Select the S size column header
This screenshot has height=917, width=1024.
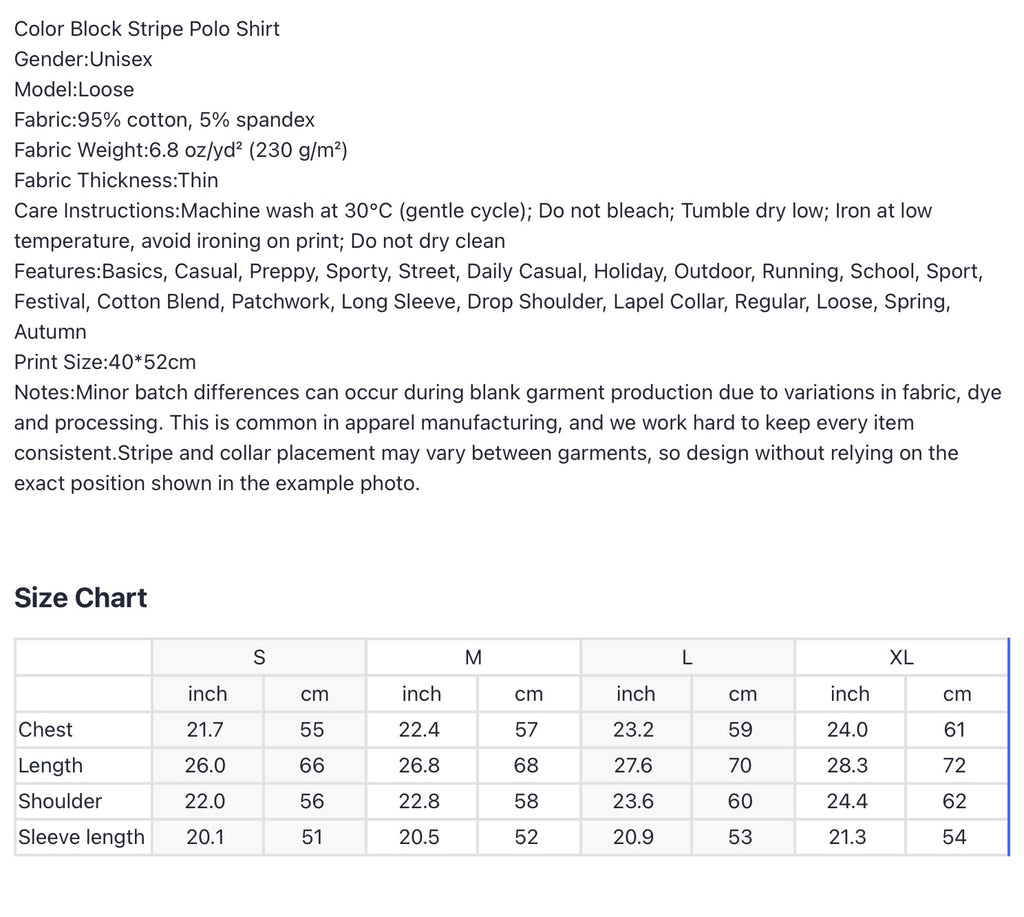coord(259,657)
